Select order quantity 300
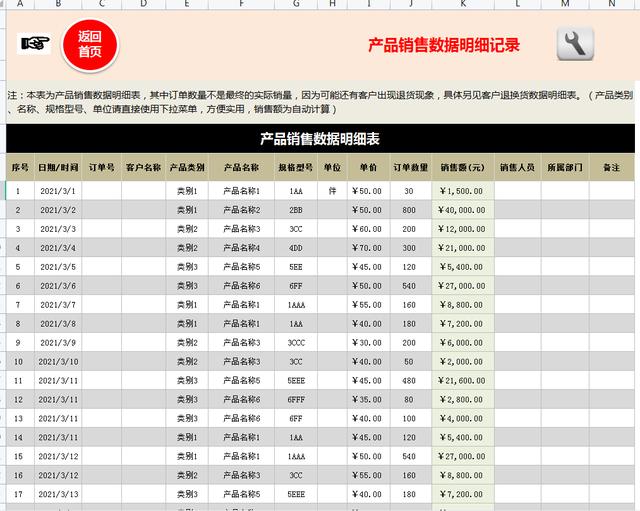The image size is (640, 511). 411,248
